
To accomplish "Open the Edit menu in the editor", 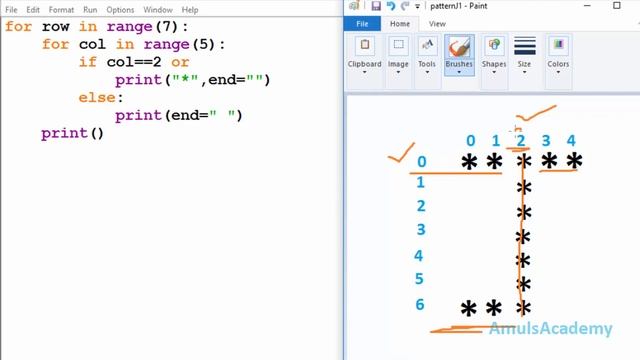I will coord(33,9).
